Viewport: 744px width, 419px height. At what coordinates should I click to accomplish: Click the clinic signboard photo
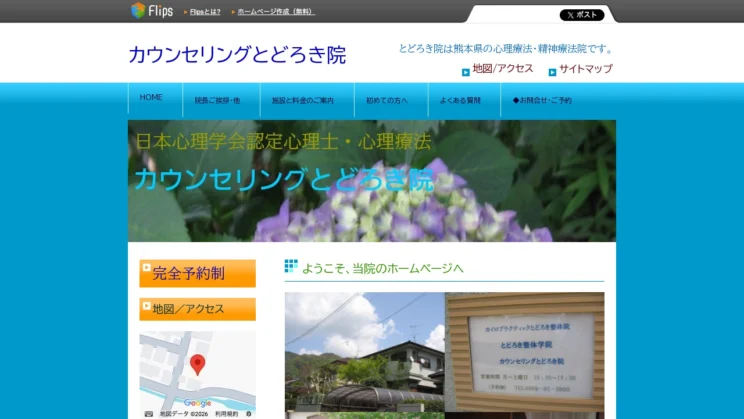(x=524, y=352)
